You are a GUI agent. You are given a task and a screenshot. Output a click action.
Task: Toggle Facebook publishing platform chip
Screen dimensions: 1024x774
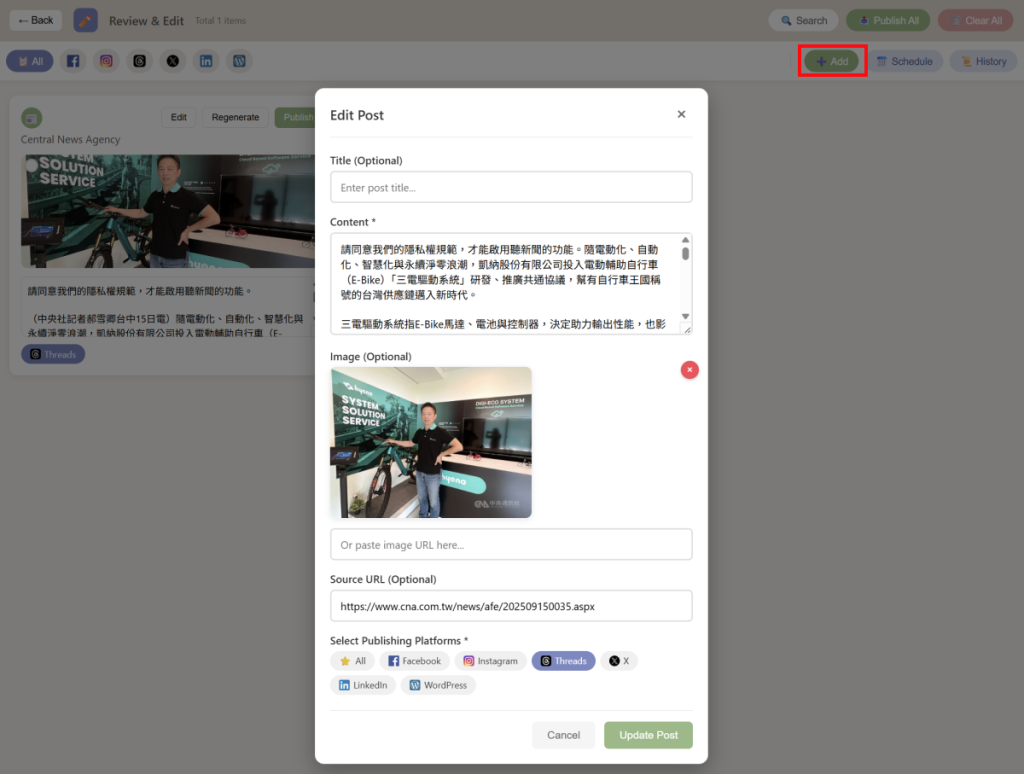point(414,661)
